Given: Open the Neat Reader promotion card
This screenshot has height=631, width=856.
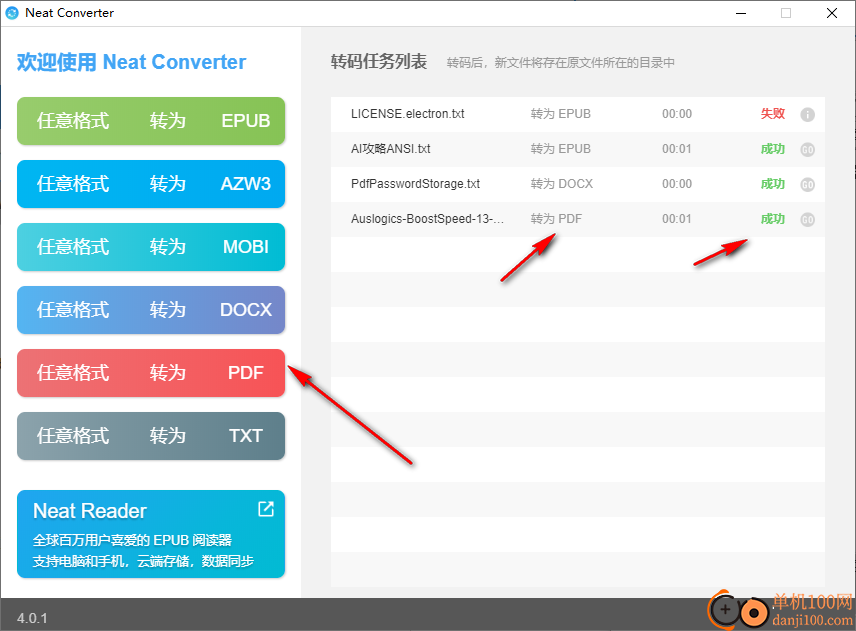Looking at the screenshot, I should click(x=151, y=534).
